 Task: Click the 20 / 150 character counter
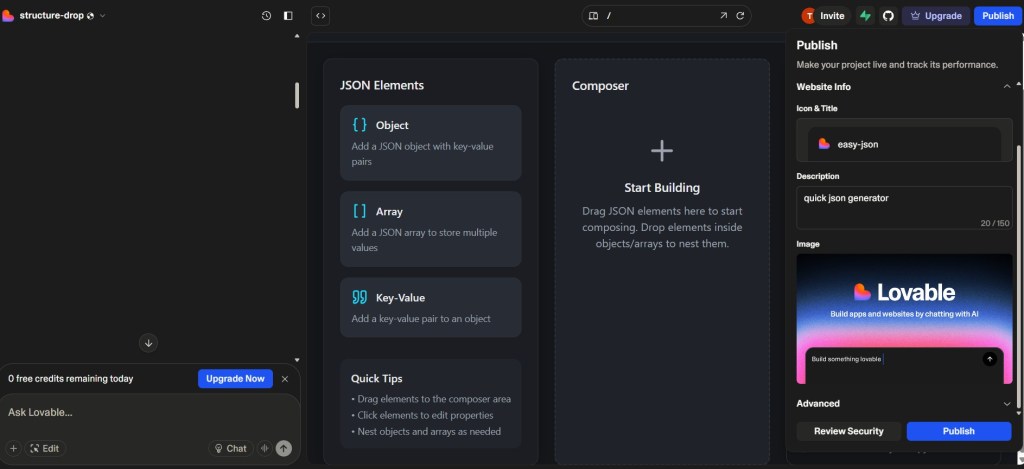[x=995, y=223]
